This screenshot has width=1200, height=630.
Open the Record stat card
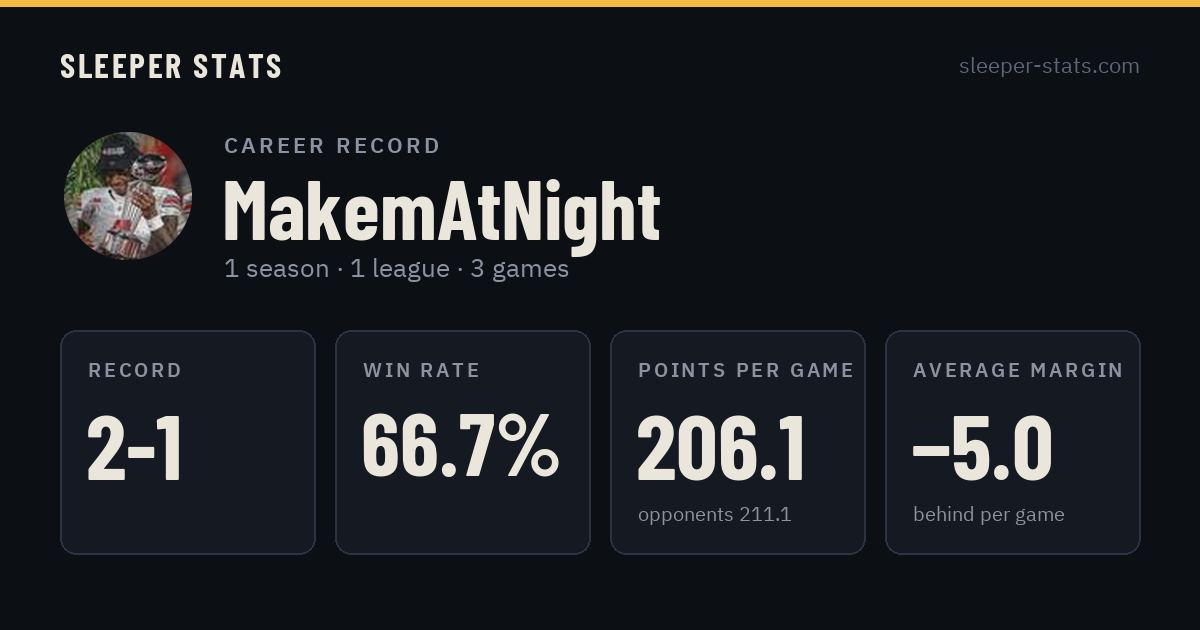click(x=188, y=442)
